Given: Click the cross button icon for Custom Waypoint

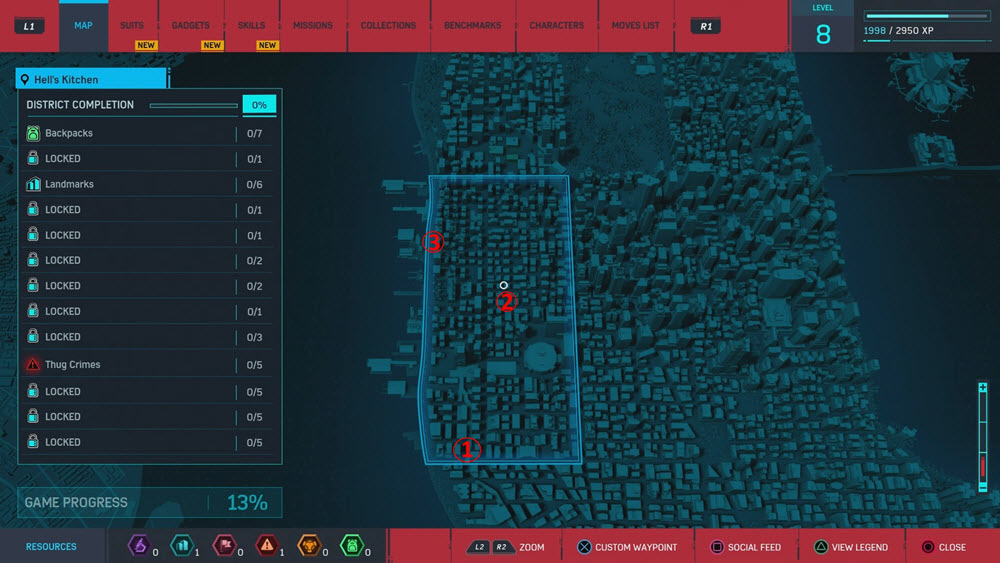Looking at the screenshot, I should click(x=584, y=547).
